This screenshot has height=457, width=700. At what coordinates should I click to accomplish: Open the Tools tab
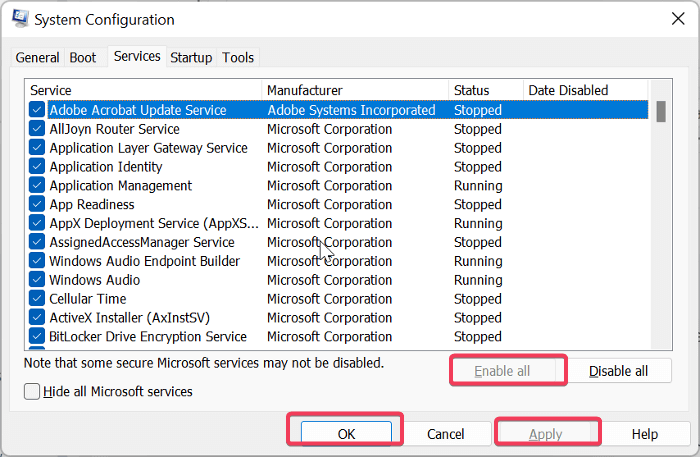(238, 58)
